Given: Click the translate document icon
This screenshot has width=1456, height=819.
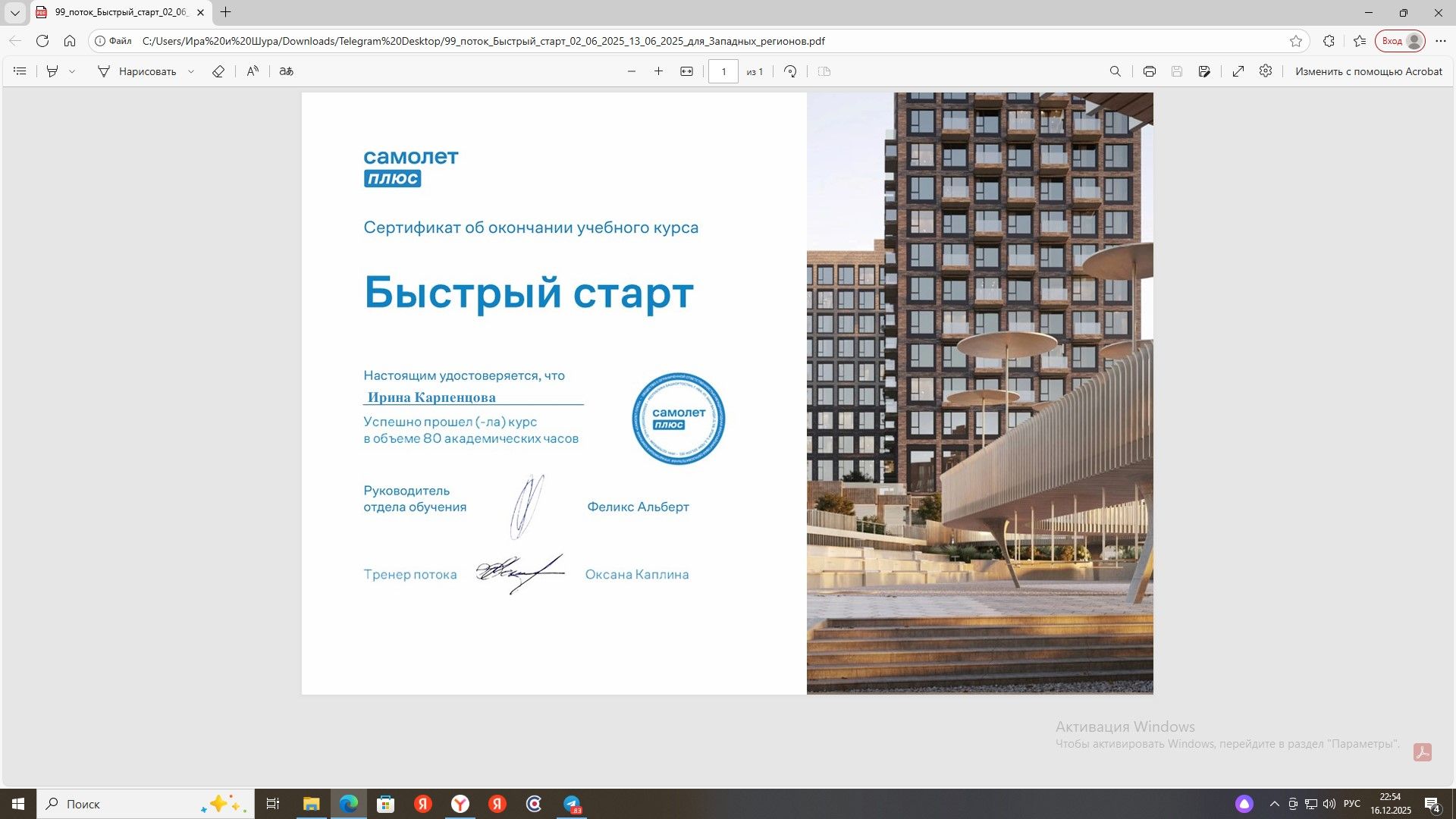Looking at the screenshot, I should point(286,71).
